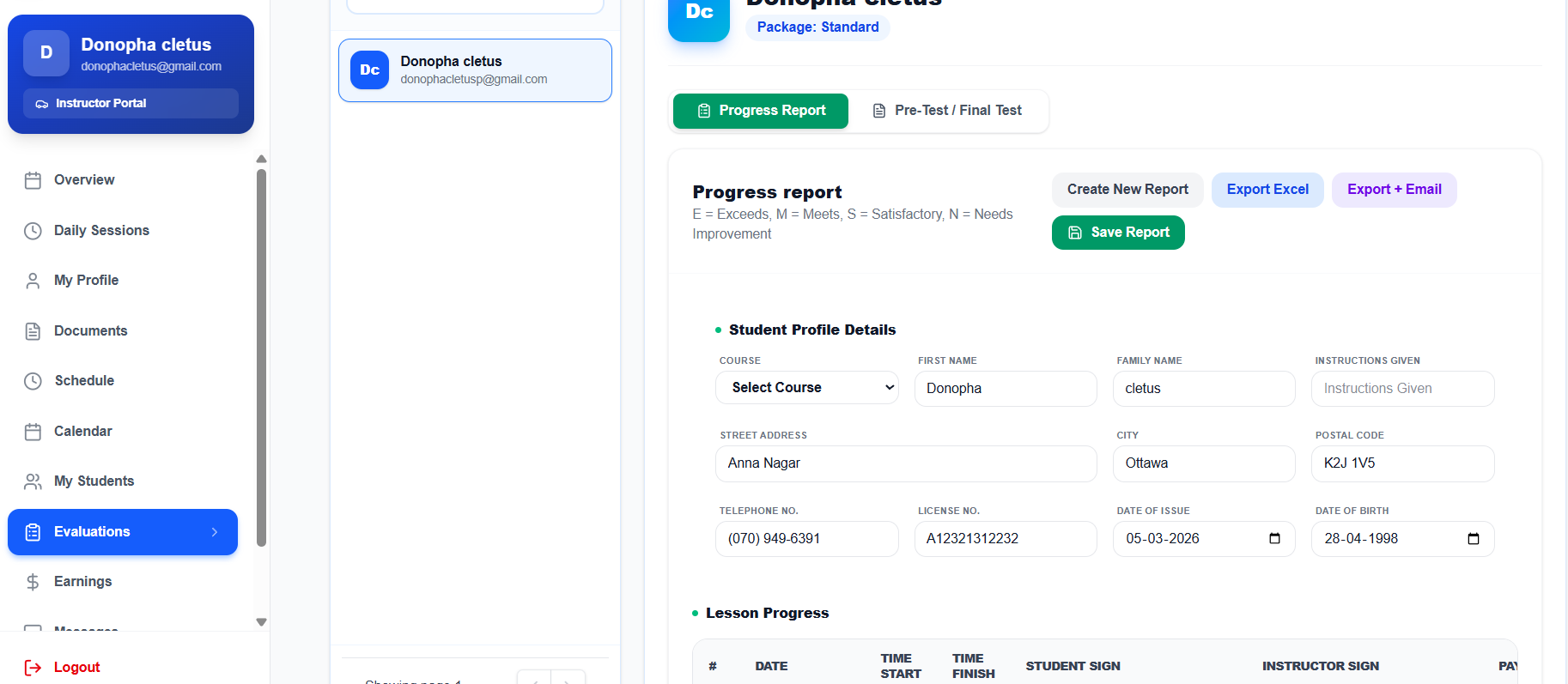This screenshot has width=1568, height=684.
Task: Expand the Evaluations chevron arrow
Action: tap(215, 532)
